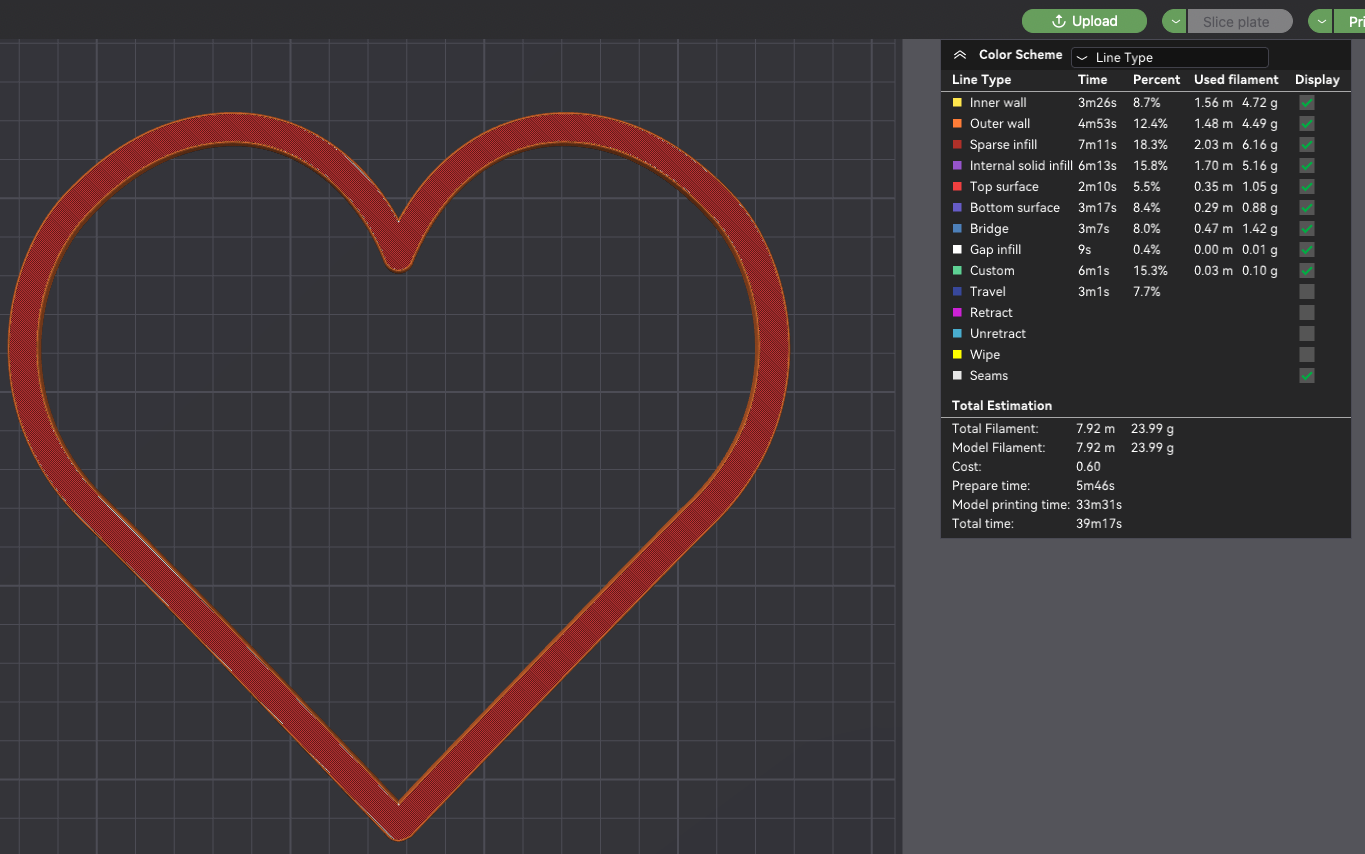Screen dimensions: 1365x854
Task: Enable Travel lines display checkbox
Action: pyautogui.click(x=1306, y=291)
